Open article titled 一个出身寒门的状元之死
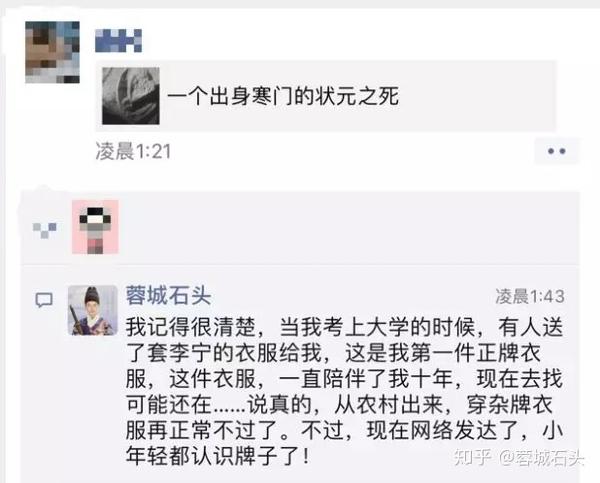The height and width of the screenshot is (483, 600). 284,96
